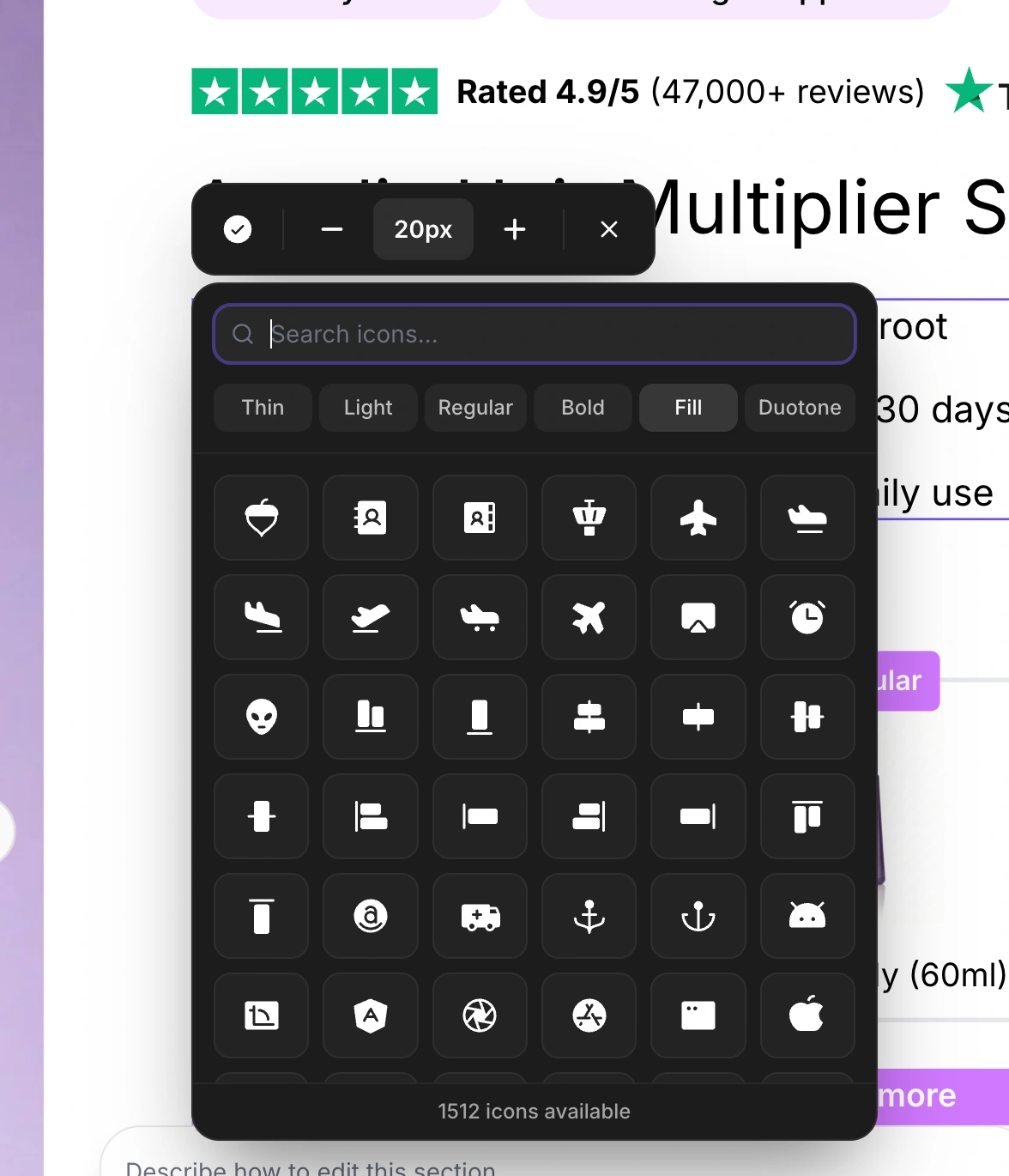1009x1176 pixels.
Task: Choose the alarm clock icon
Action: pos(807,617)
